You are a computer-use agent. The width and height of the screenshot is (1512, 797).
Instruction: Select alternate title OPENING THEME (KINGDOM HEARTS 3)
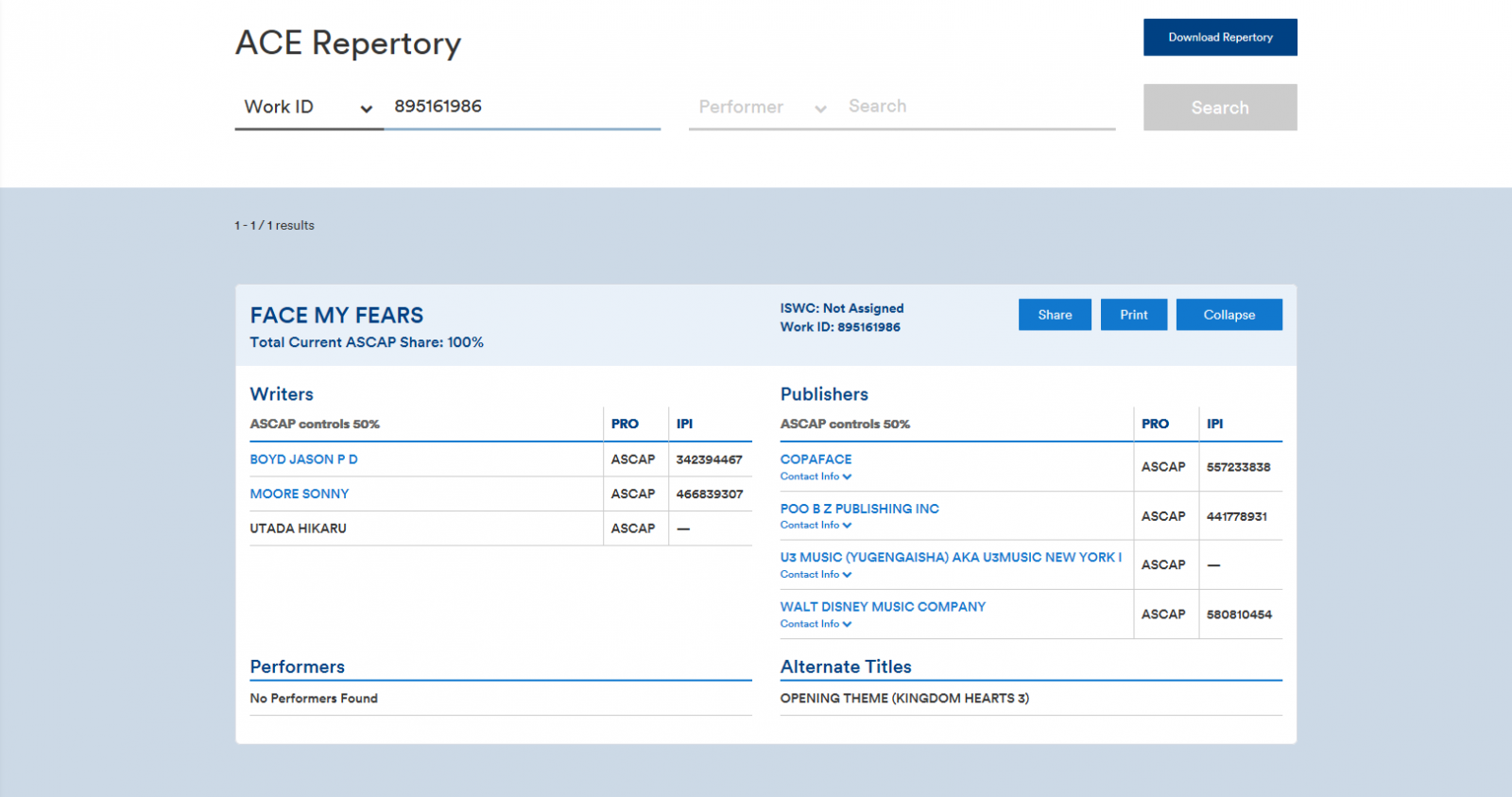click(x=904, y=699)
